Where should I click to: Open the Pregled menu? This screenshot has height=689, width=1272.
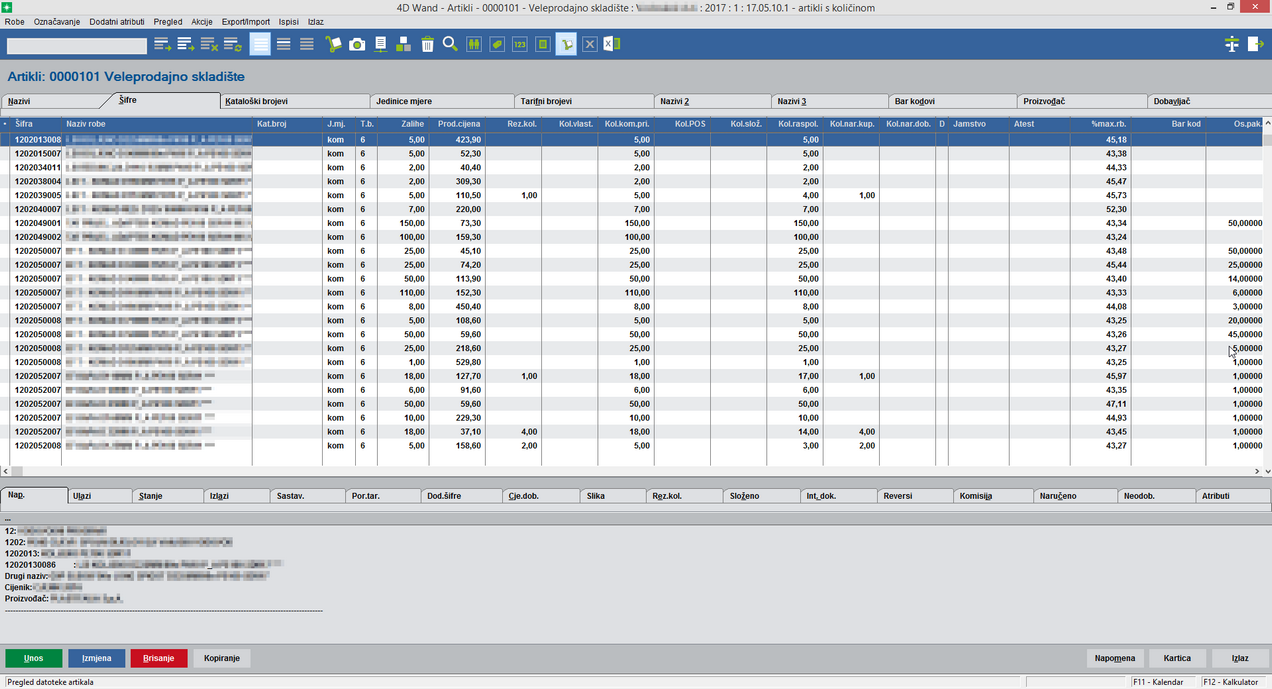(168, 21)
